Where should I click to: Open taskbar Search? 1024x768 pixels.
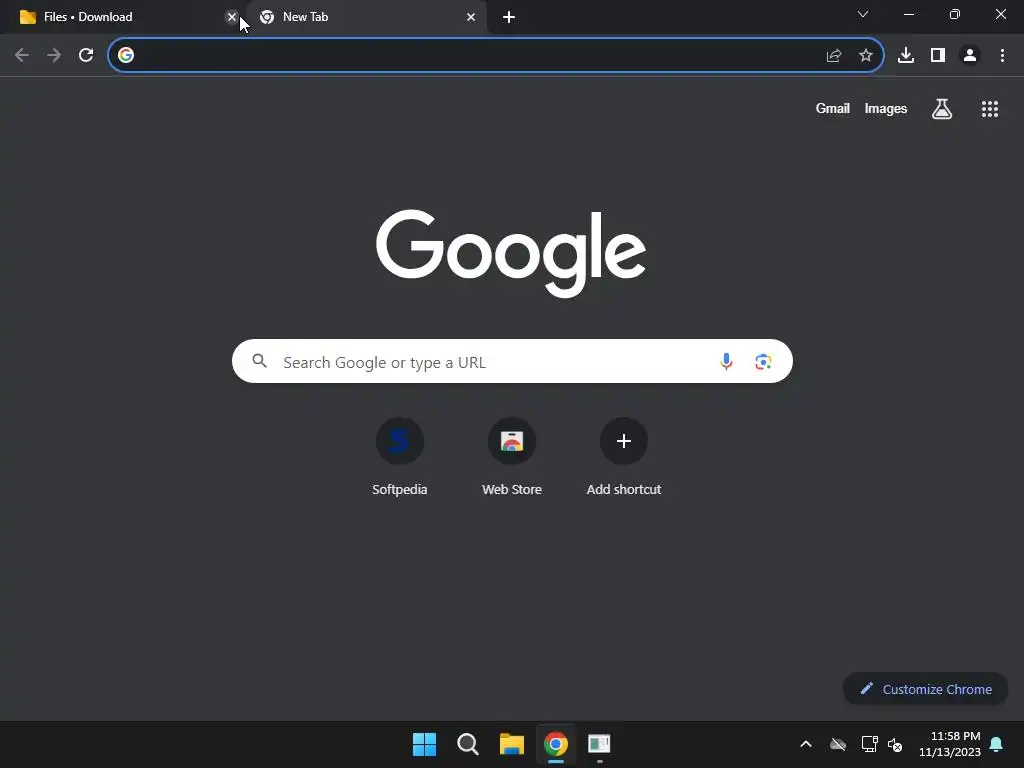[468, 744]
